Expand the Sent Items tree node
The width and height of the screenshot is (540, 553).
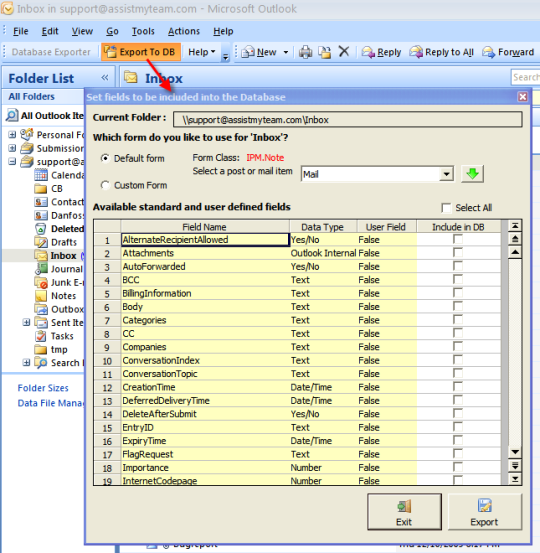pos(26,322)
